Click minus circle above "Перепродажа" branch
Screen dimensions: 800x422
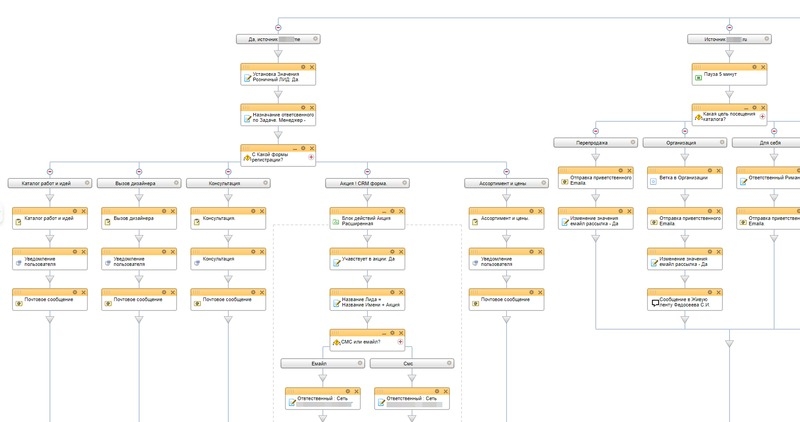pyautogui.click(x=596, y=131)
